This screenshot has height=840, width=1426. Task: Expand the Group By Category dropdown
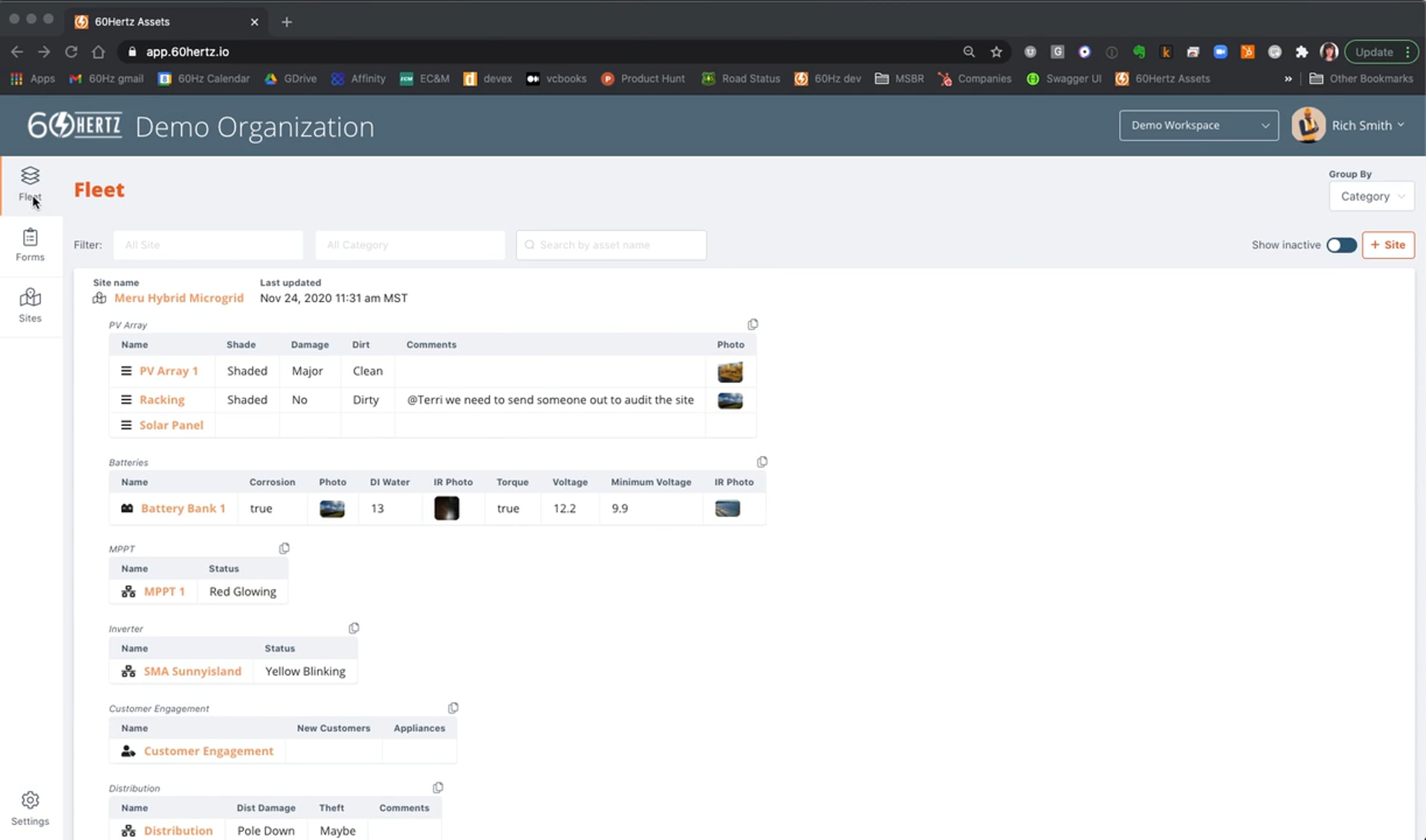click(1371, 196)
